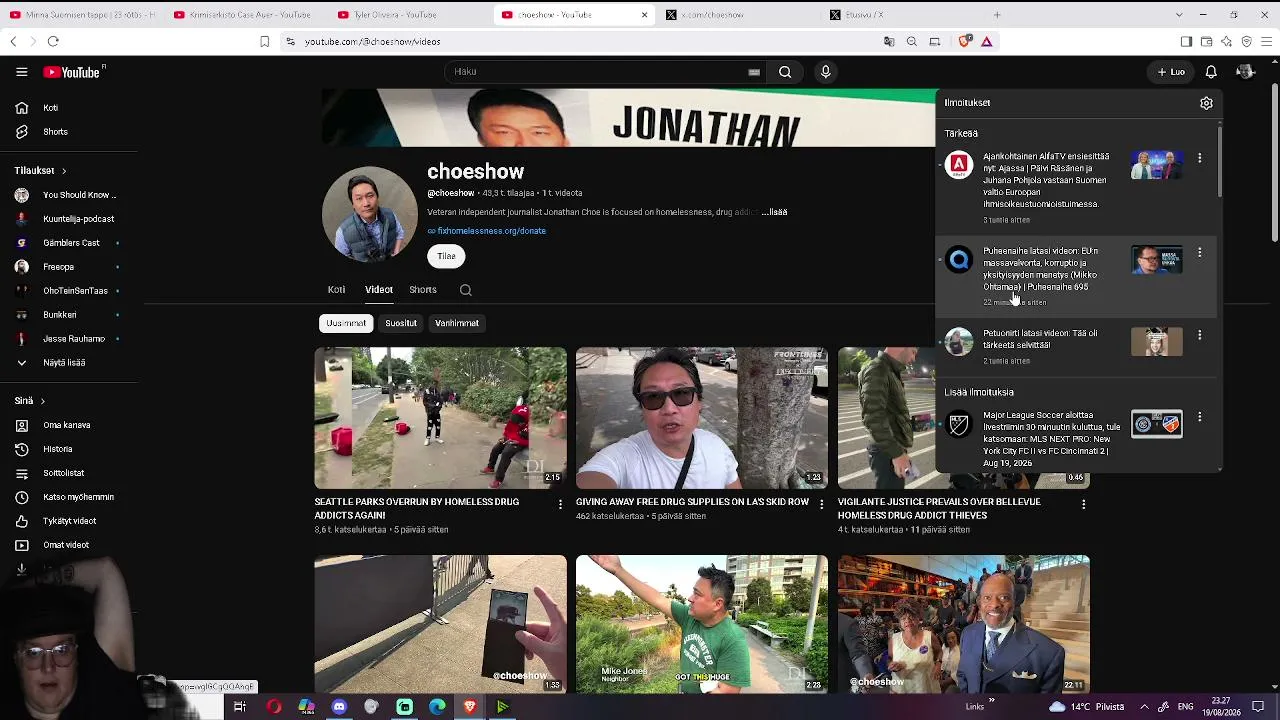This screenshot has width=1280, height=720.
Task: Open the Brave Shields icon
Action: coord(964,41)
